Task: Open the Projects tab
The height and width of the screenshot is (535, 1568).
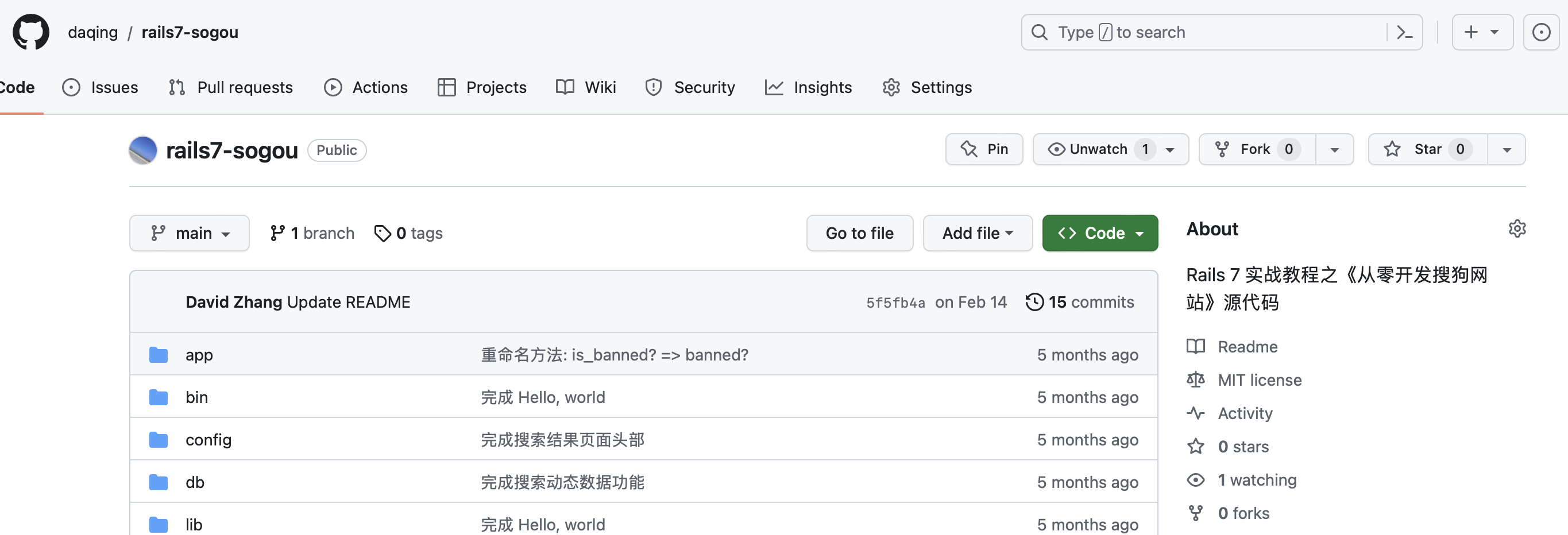Action: tap(481, 88)
